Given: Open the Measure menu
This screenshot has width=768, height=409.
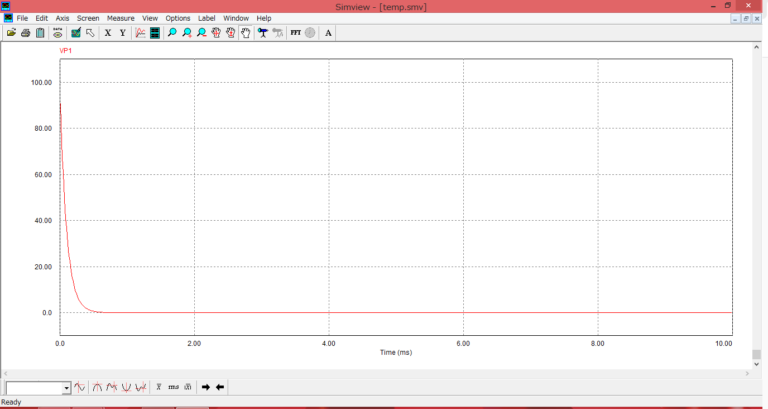Looking at the screenshot, I should [x=120, y=18].
